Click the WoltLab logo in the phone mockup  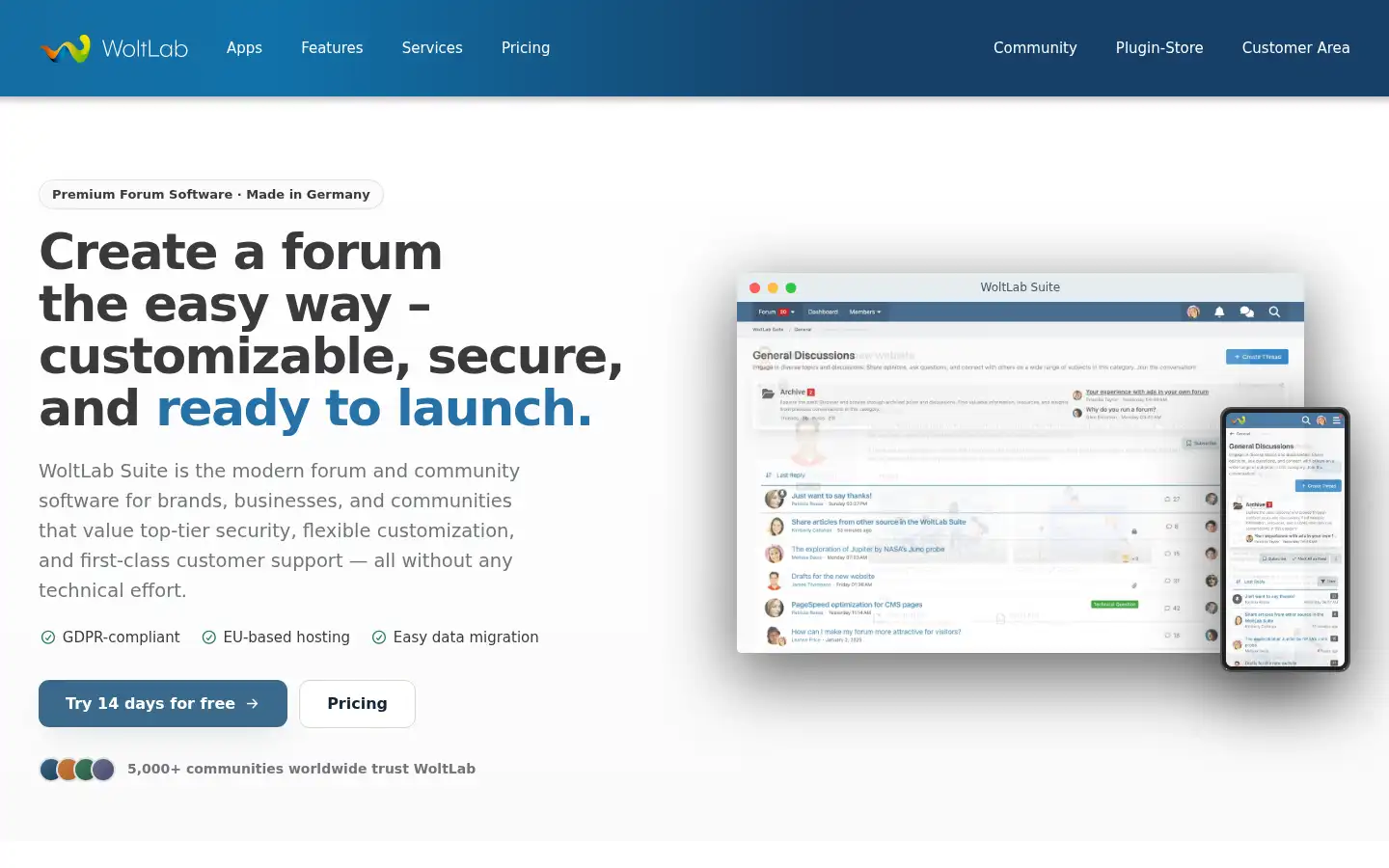[1239, 420]
